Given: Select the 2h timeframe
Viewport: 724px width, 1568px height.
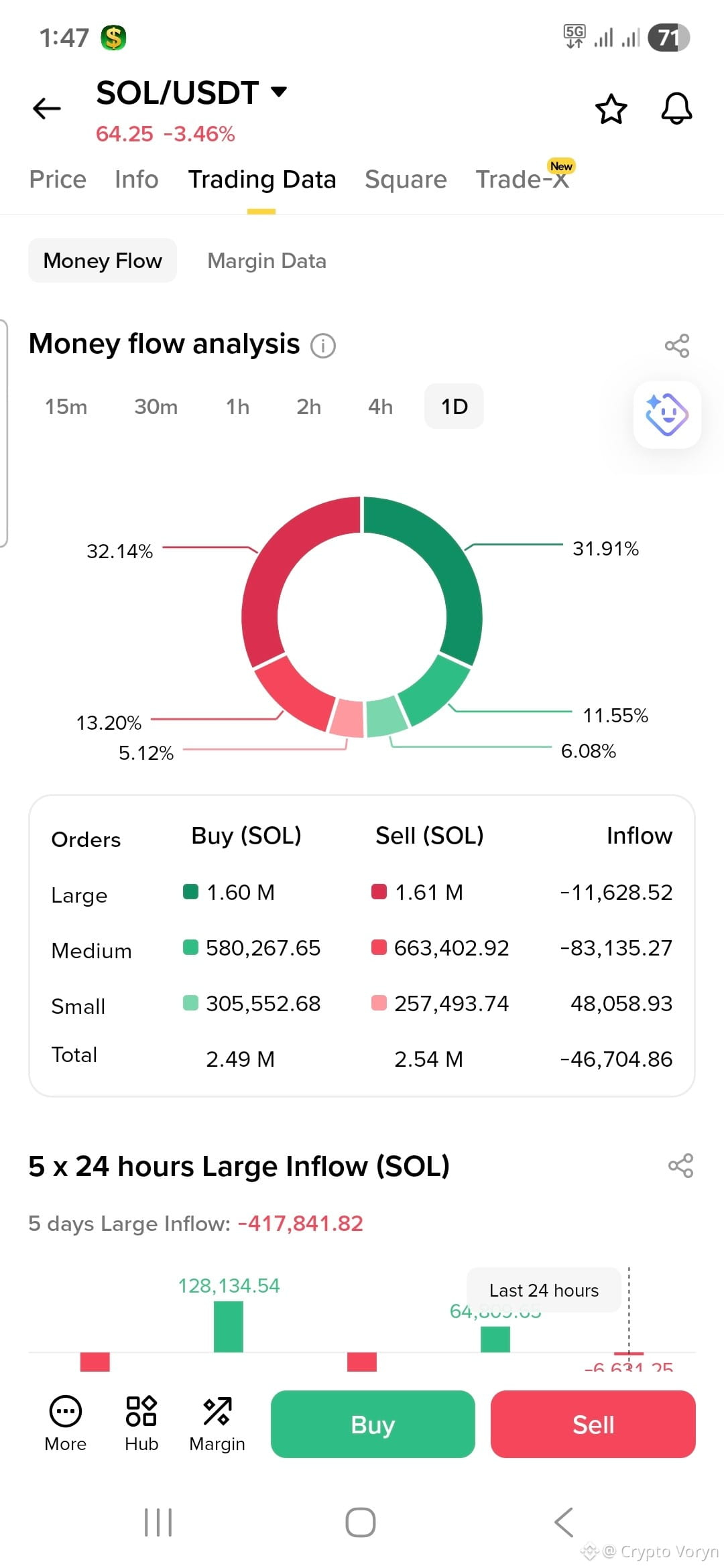Looking at the screenshot, I should click(308, 407).
